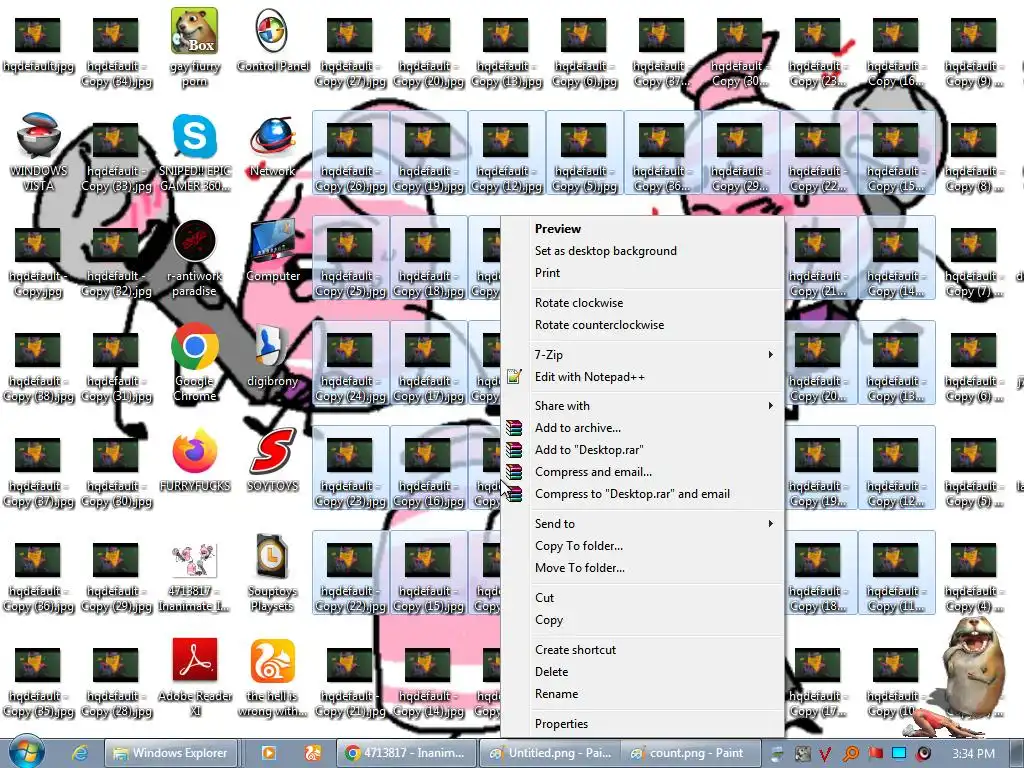
Task: Click the red flag tray icon
Action: pos(875,754)
